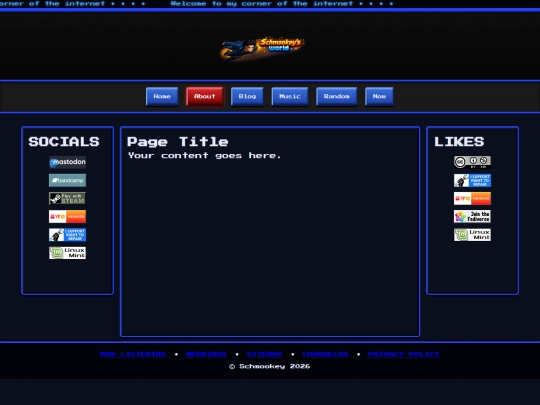Image resolution: width=540 pixels, height=405 pixels.
Task: Open the Join the Fediverse badge
Action: (x=472, y=217)
